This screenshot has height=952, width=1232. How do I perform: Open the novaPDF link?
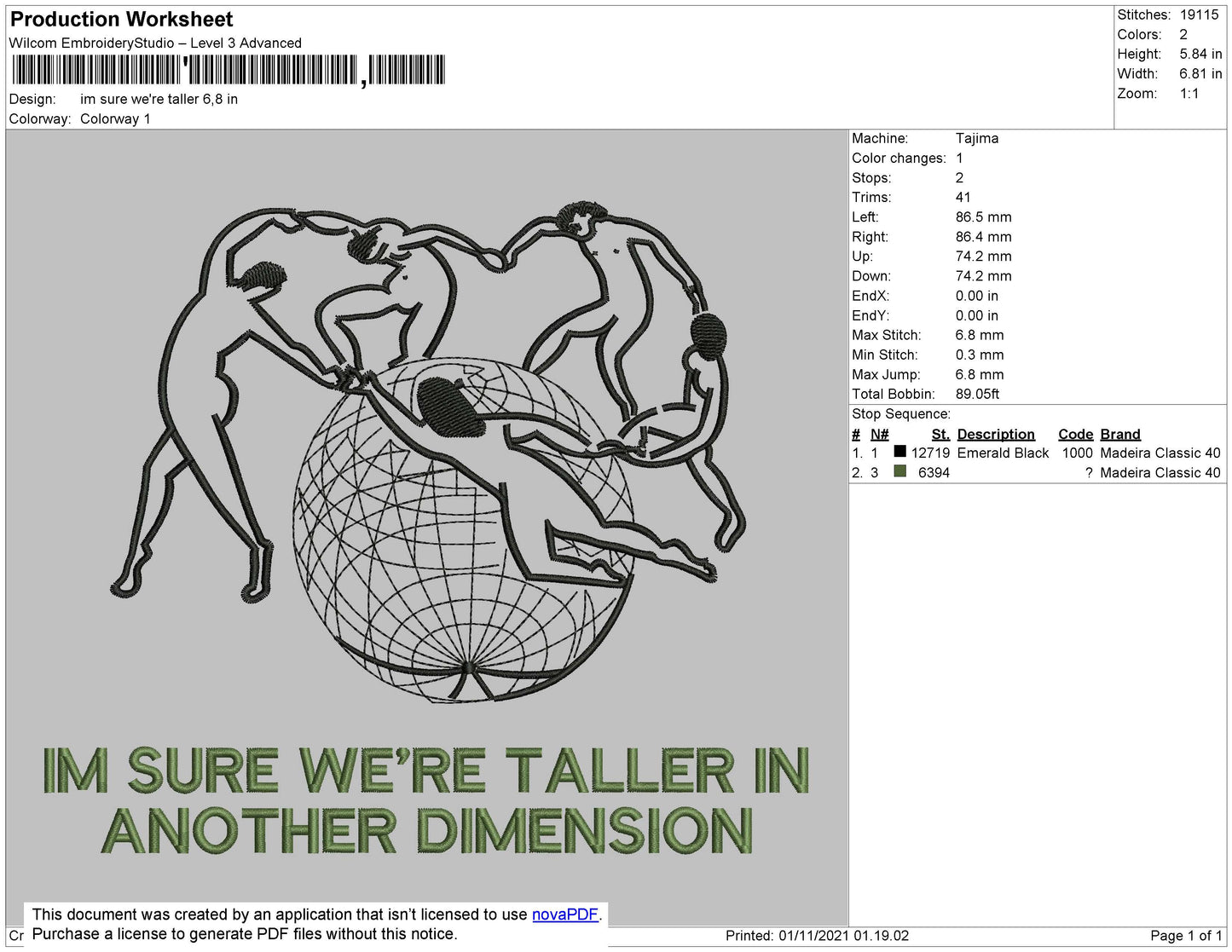point(565,914)
